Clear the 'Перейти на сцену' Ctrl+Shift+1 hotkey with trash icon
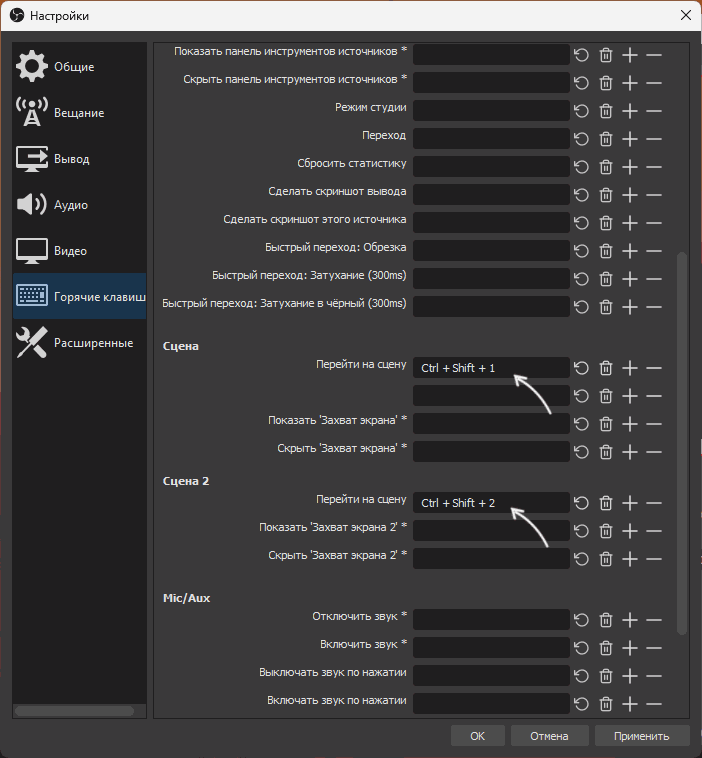Screen dimensions: 702x758 tap(605, 368)
